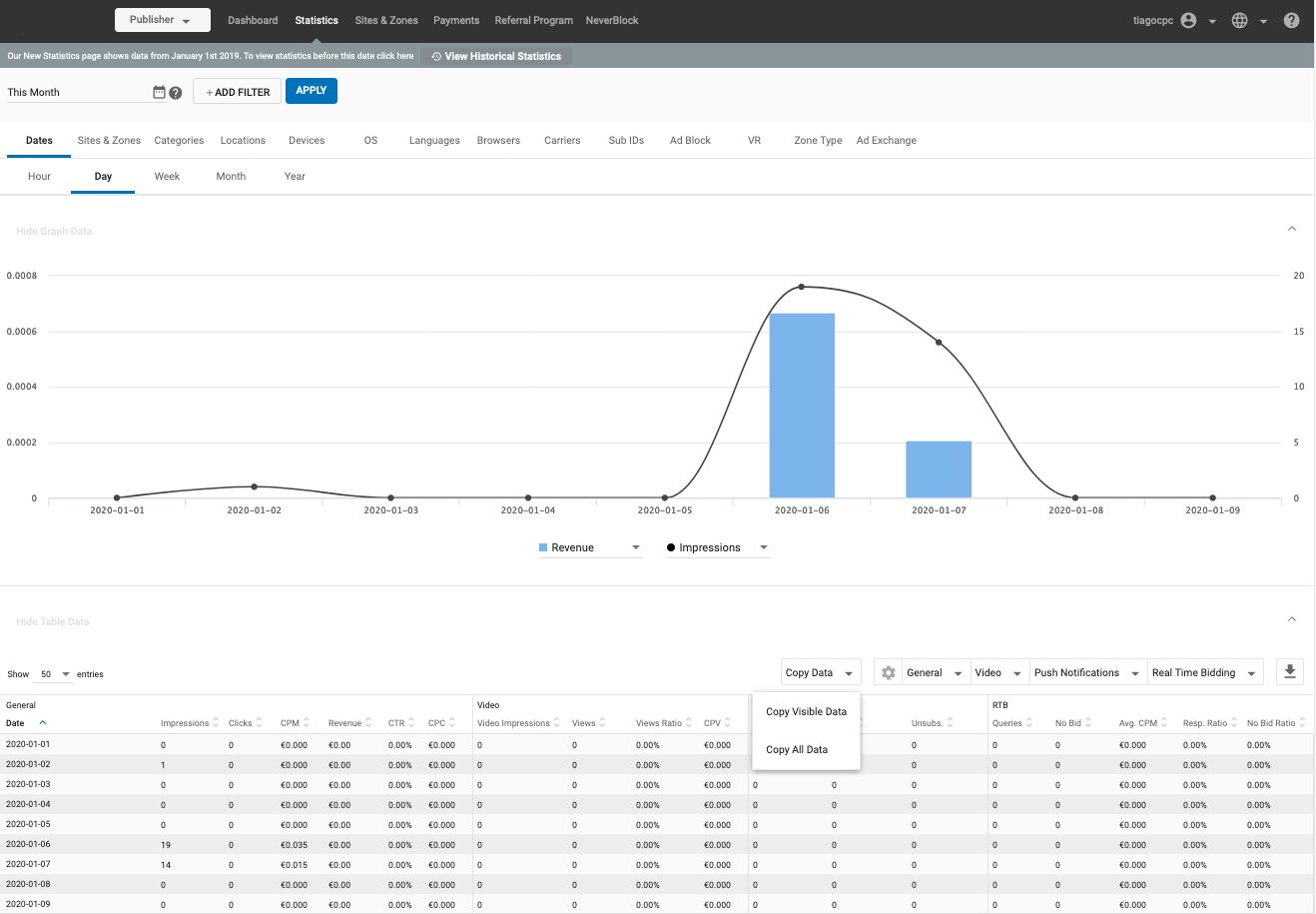
Task: Click the This Month date range field
Action: pyautogui.click(x=76, y=92)
